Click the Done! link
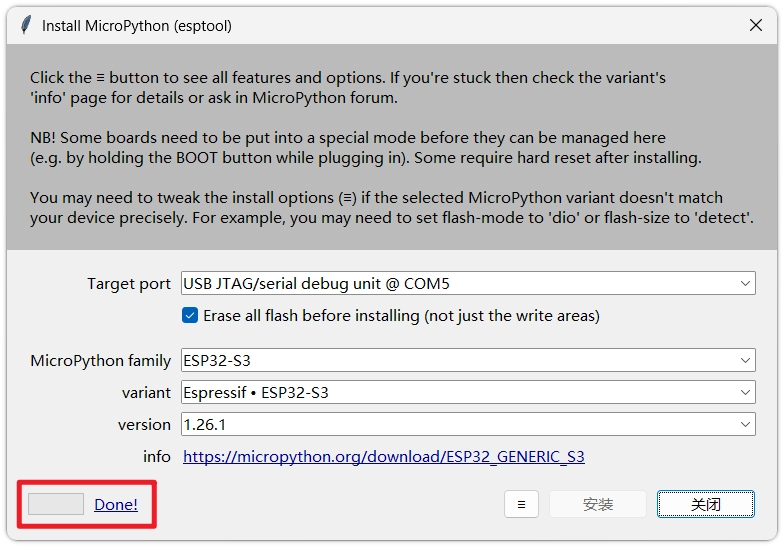The height and width of the screenshot is (547, 784). (x=116, y=505)
